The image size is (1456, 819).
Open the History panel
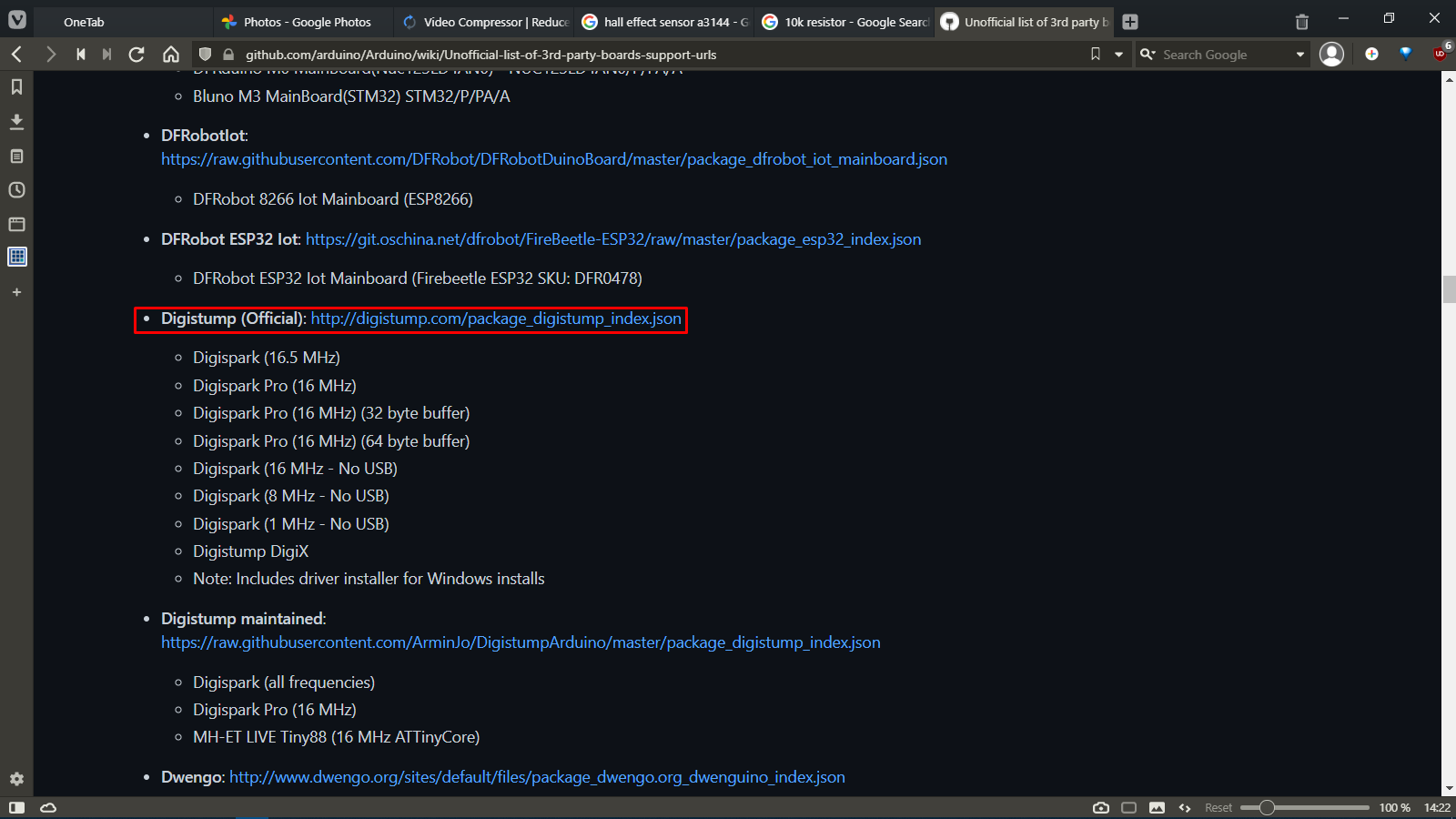(16, 190)
